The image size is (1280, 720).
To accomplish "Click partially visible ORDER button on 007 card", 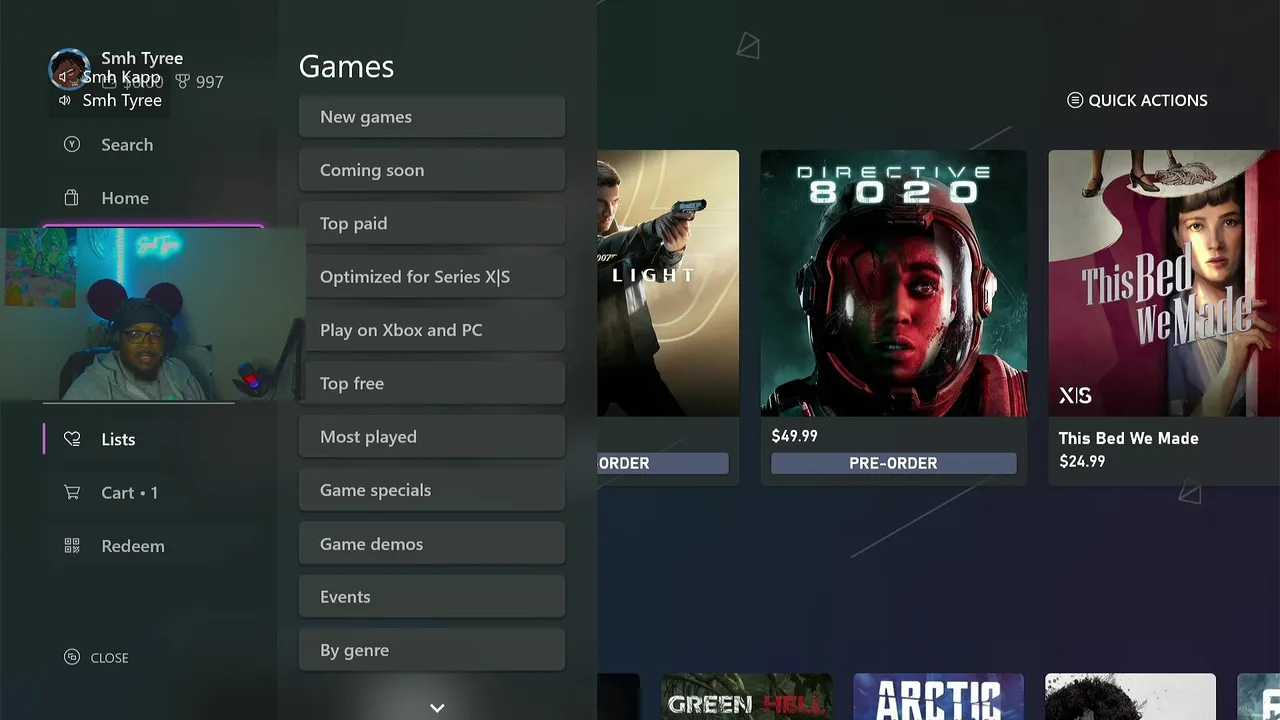I will pos(663,463).
